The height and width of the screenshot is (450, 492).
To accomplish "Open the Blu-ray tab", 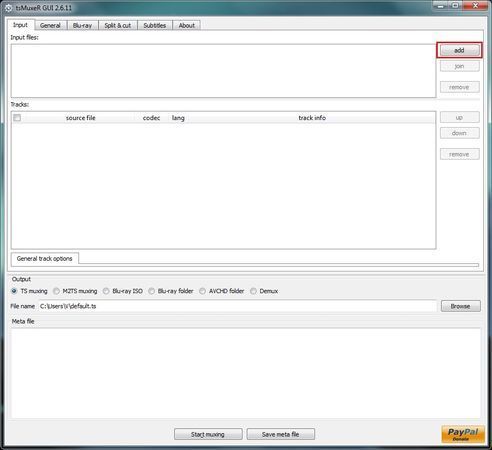I will [82, 25].
